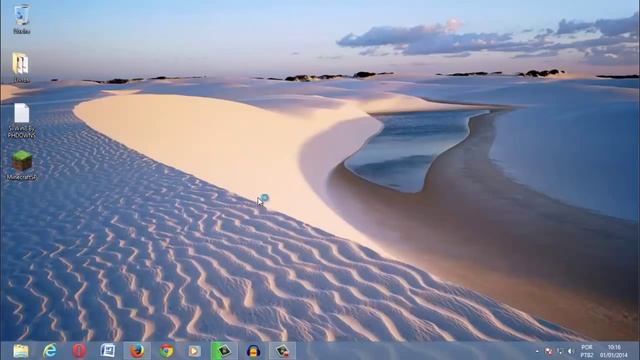Switch to the green-highlighted recorder app on taskbar
Viewport: 640px width, 360px height.
pos(224,351)
